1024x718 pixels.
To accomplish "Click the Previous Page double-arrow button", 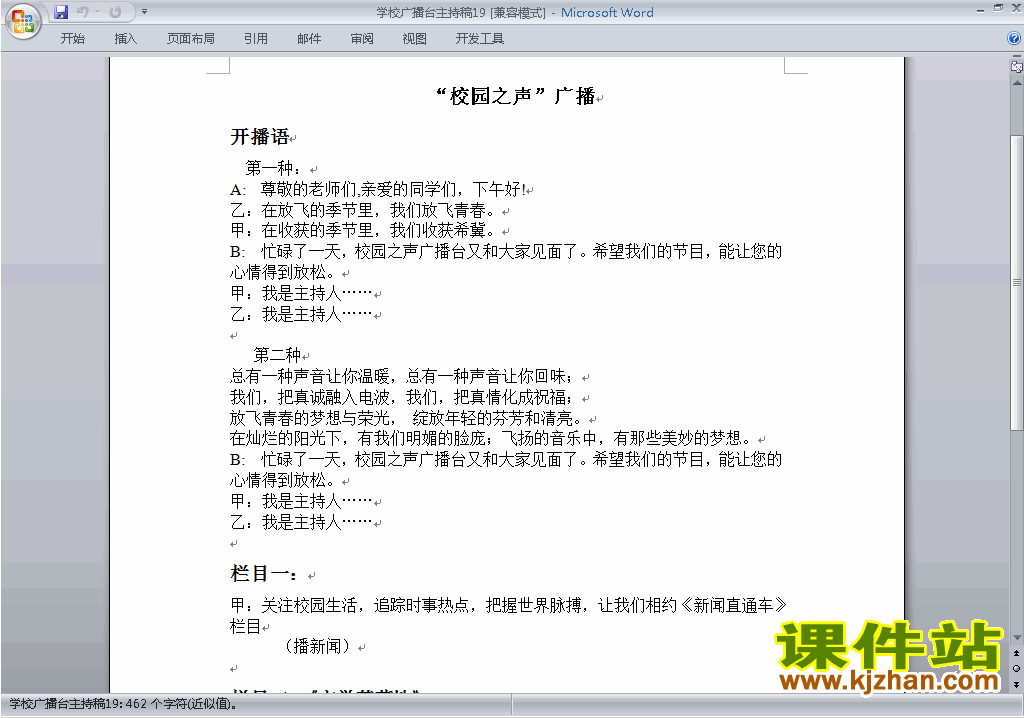I will pyautogui.click(x=1016, y=653).
